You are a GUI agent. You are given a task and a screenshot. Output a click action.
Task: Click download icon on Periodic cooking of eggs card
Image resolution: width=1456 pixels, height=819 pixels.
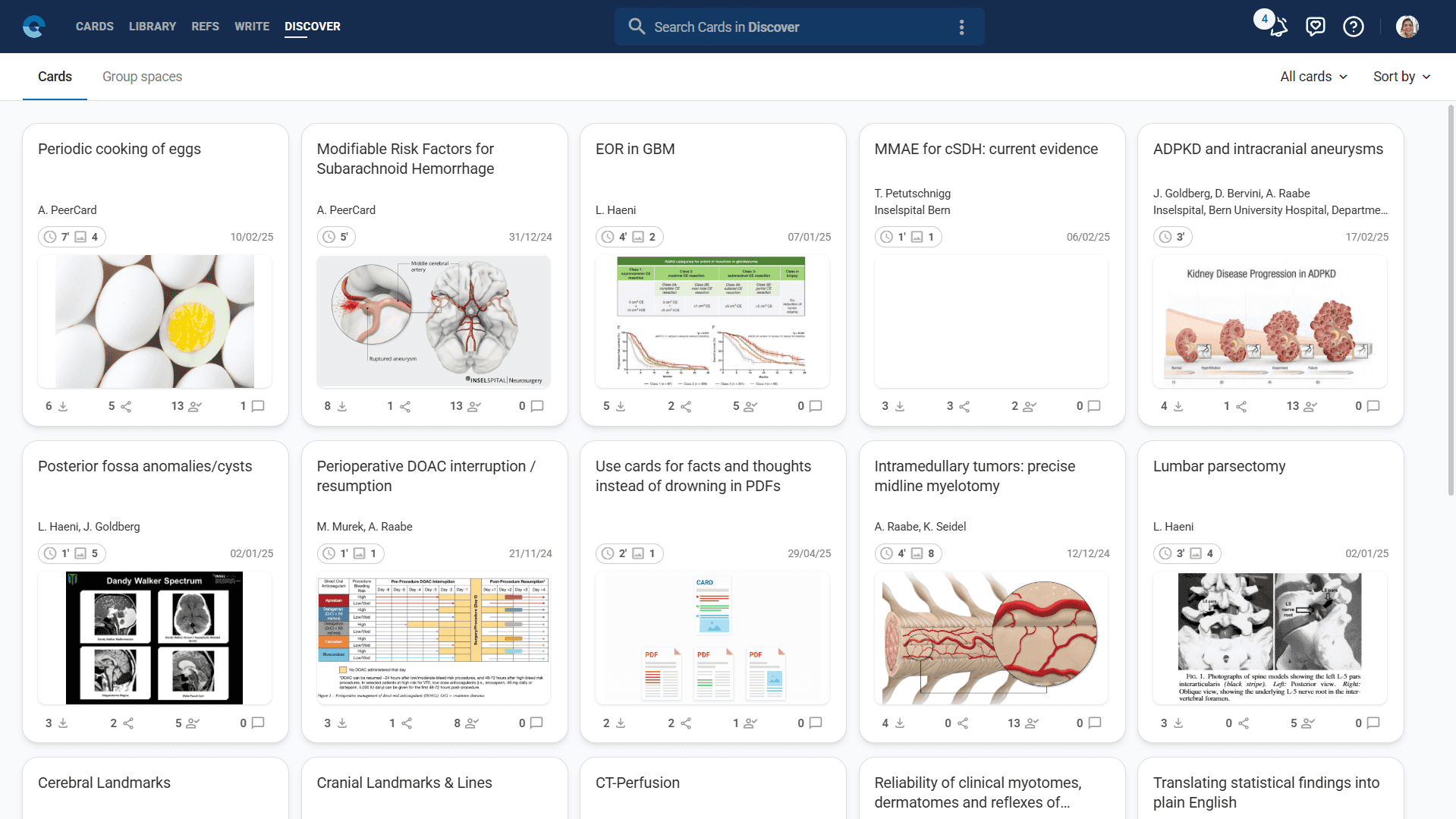[63, 407]
